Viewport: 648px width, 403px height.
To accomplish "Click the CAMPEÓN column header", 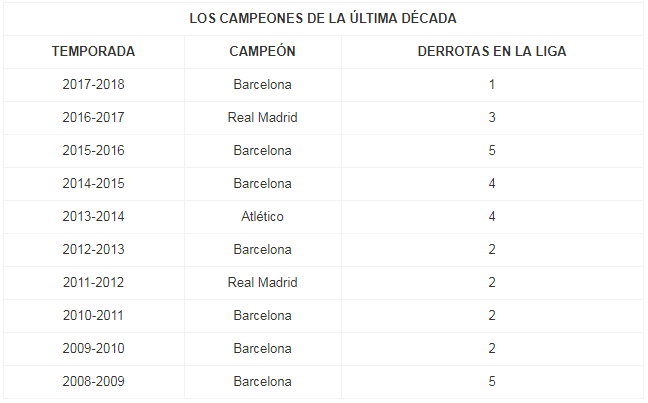I will 262,51.
